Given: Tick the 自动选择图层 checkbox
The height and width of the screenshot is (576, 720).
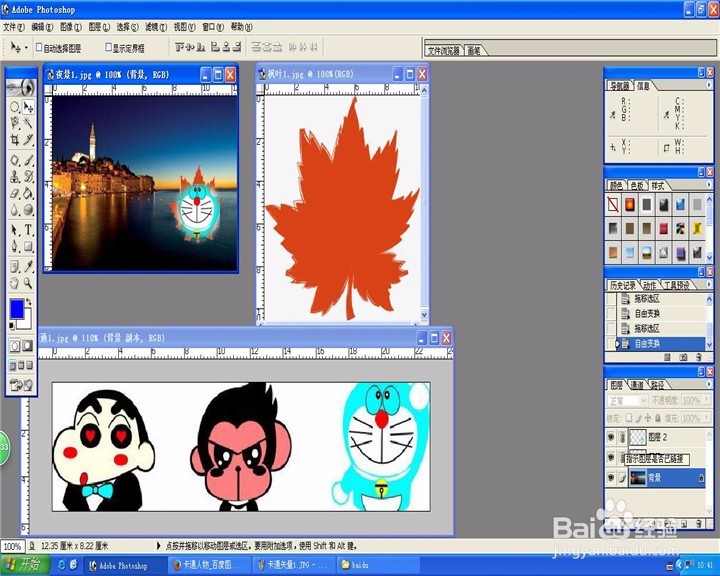Looking at the screenshot, I should (x=39, y=47).
